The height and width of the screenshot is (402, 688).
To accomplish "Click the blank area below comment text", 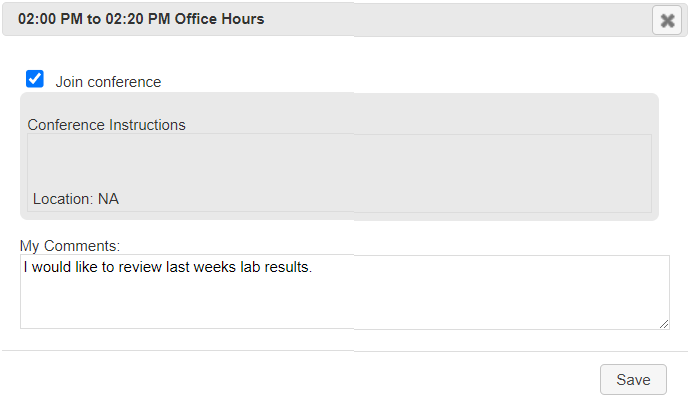I will point(344,305).
